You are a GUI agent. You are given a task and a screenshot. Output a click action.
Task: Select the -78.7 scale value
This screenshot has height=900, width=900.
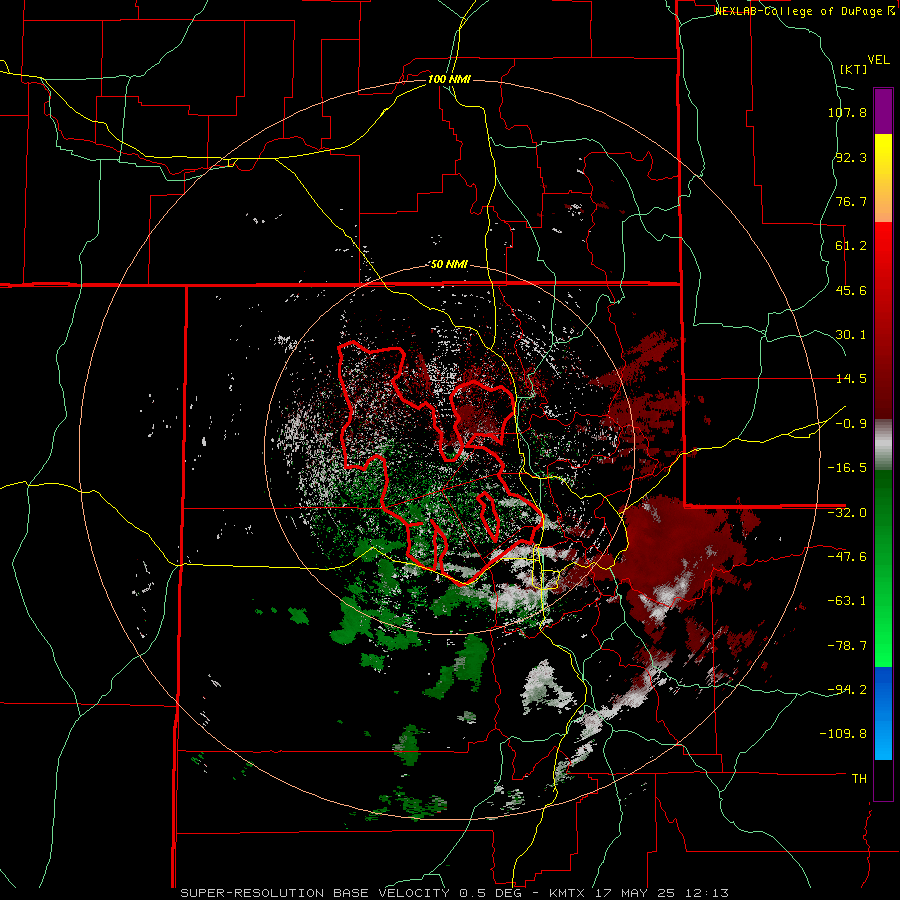[x=847, y=646]
